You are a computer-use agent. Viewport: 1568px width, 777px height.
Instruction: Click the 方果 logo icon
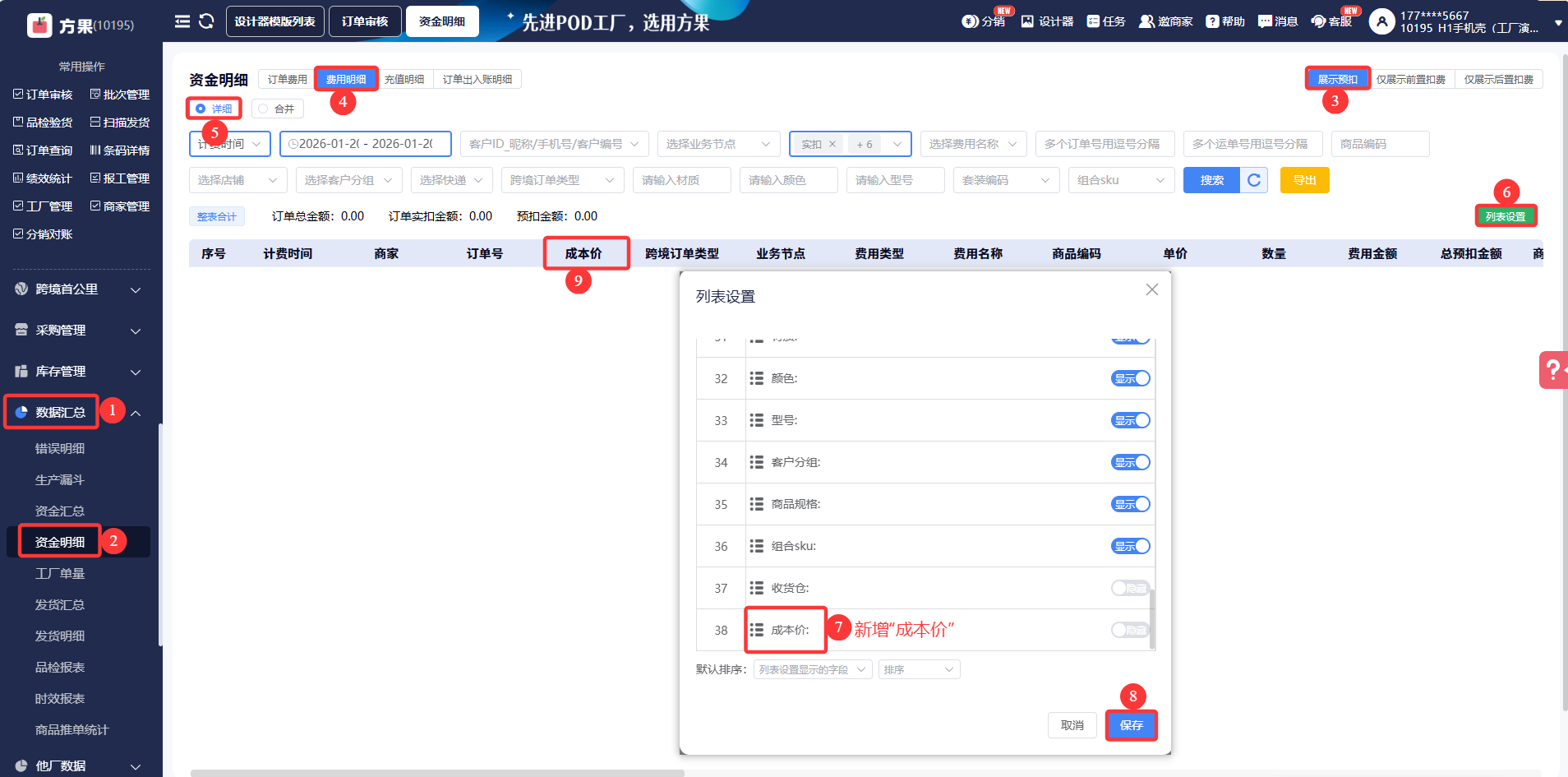pos(39,25)
